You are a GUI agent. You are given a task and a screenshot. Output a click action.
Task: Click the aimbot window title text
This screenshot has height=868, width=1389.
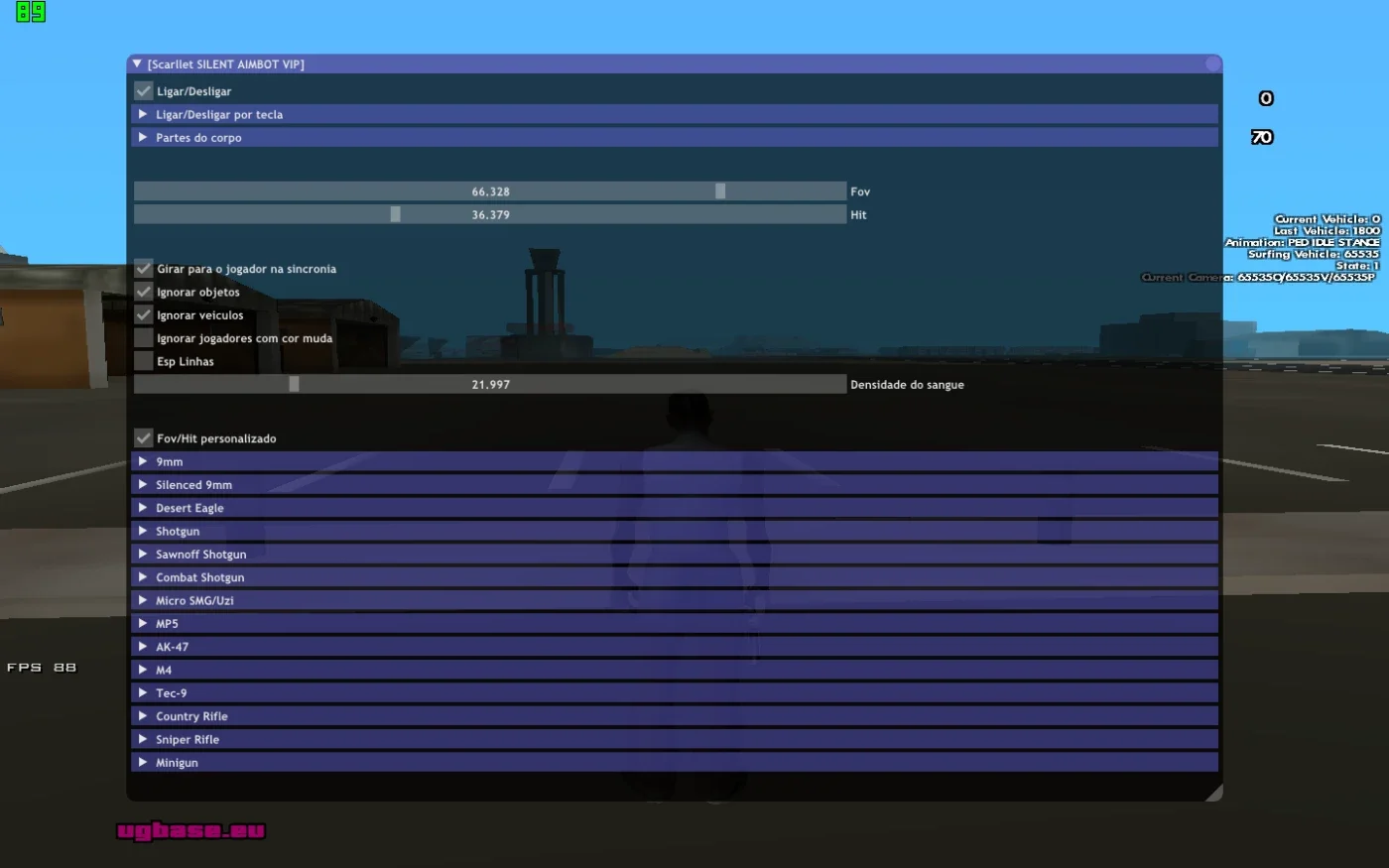(x=226, y=64)
